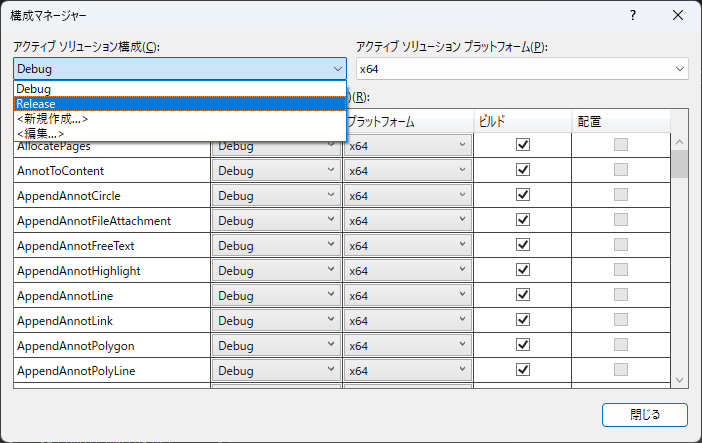The height and width of the screenshot is (443, 702).
Task: Select the AppendAnnotFileAttachment project row
Action: coord(110,221)
